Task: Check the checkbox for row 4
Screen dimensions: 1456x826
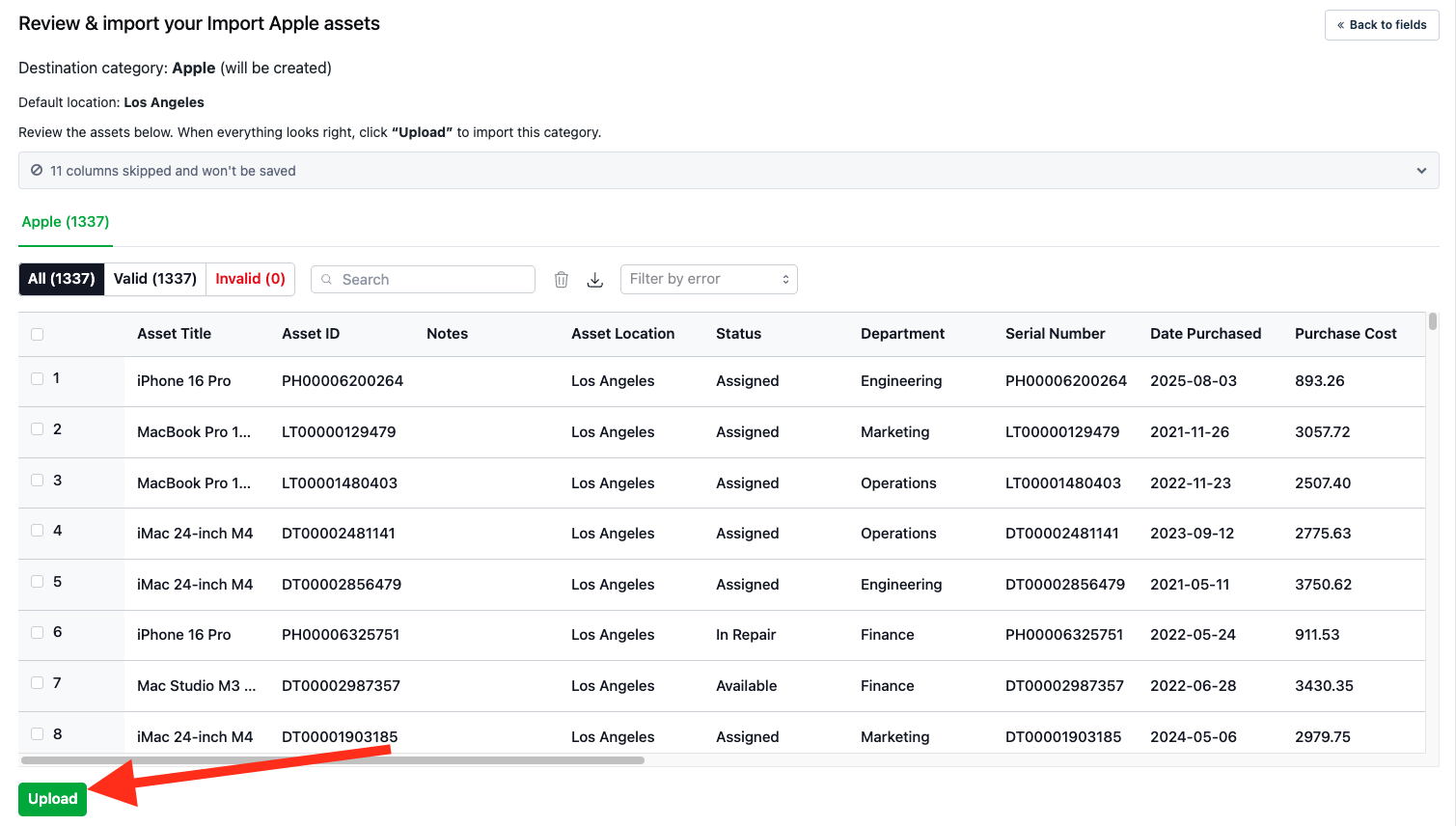Action: 37,531
